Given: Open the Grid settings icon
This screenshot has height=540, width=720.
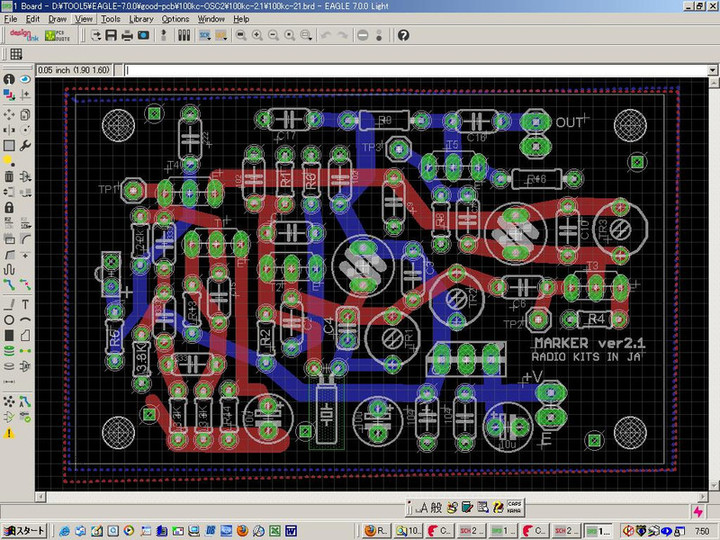Looking at the screenshot, I should coord(16,54).
